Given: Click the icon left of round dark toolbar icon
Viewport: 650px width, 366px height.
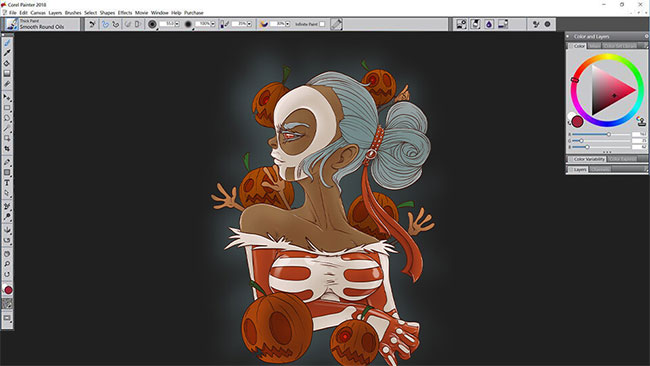Looking at the screenshot, I should (536, 24).
